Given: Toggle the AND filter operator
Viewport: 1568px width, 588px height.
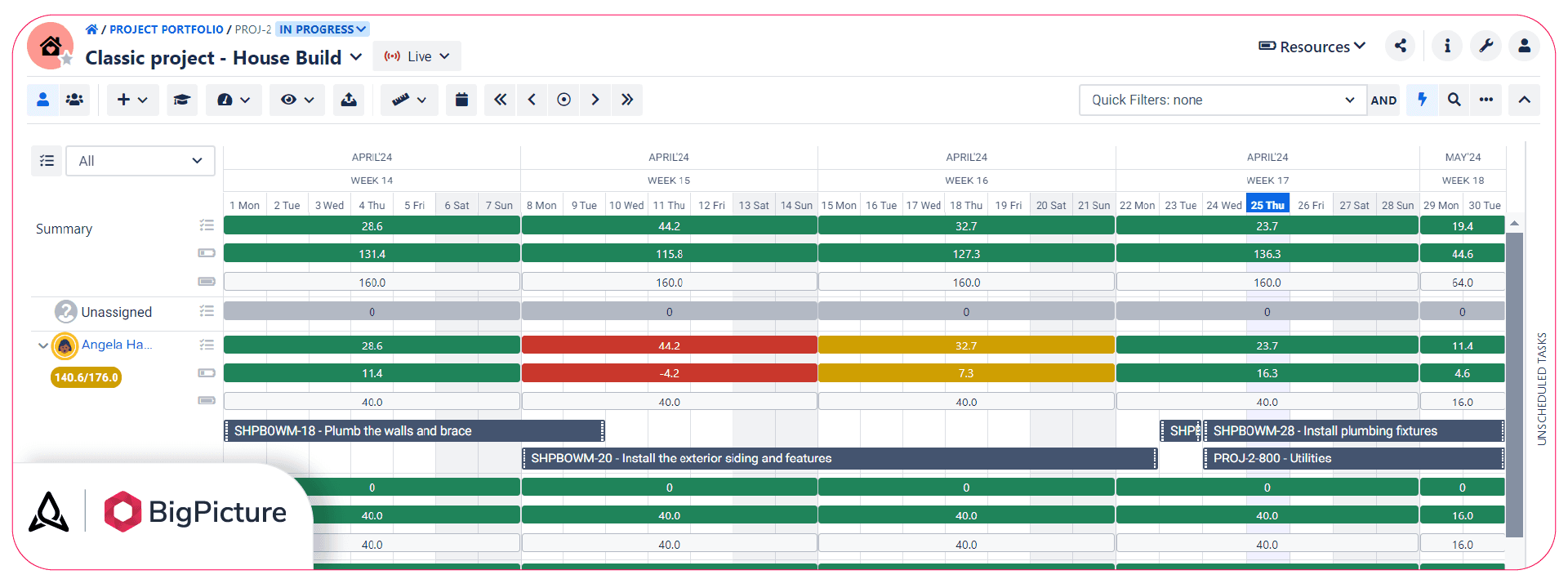Looking at the screenshot, I should (x=1383, y=100).
